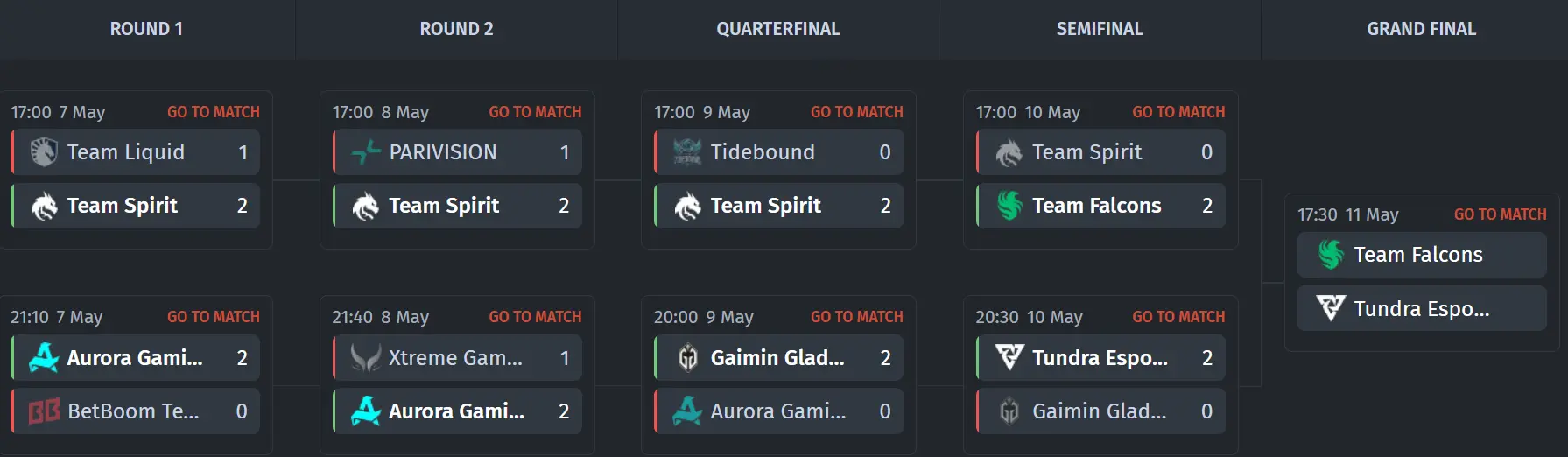Click Tidebound logo in Quarterfinal
The height and width of the screenshot is (457, 1568).
687,152
